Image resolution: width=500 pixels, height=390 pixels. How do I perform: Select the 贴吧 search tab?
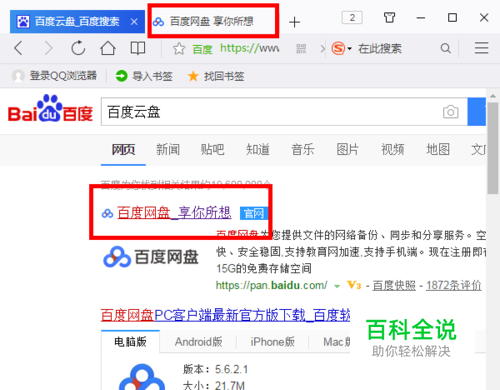tap(212, 149)
